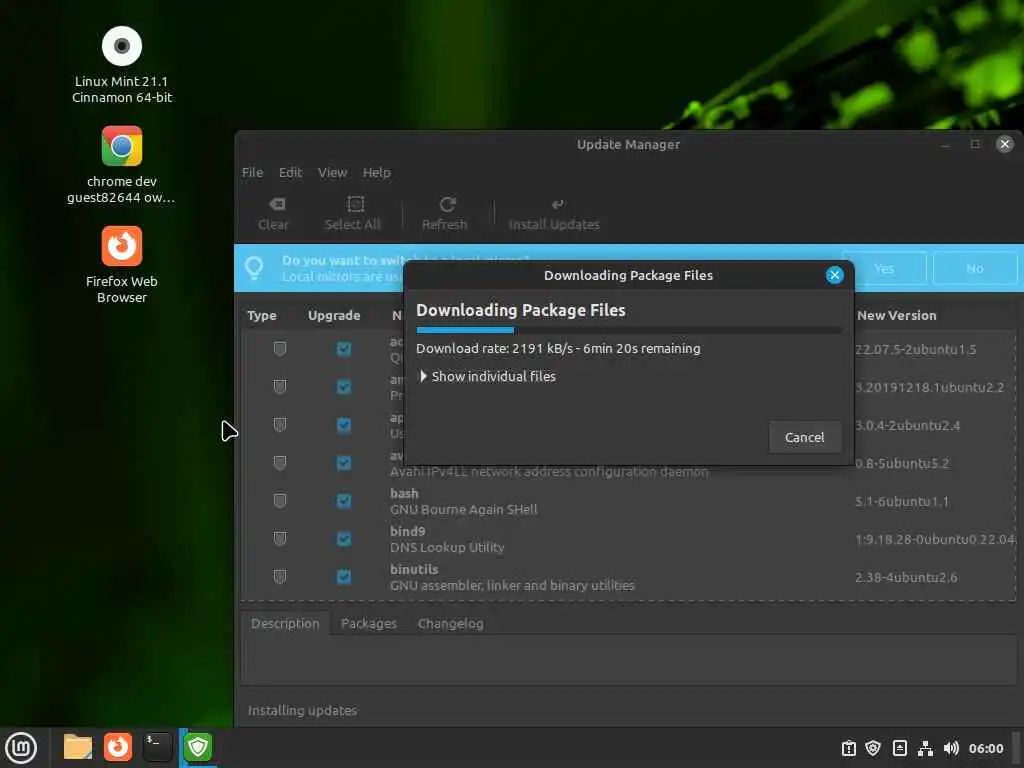Sort by the Type column header
Image resolution: width=1024 pixels, height=768 pixels.
(x=262, y=315)
